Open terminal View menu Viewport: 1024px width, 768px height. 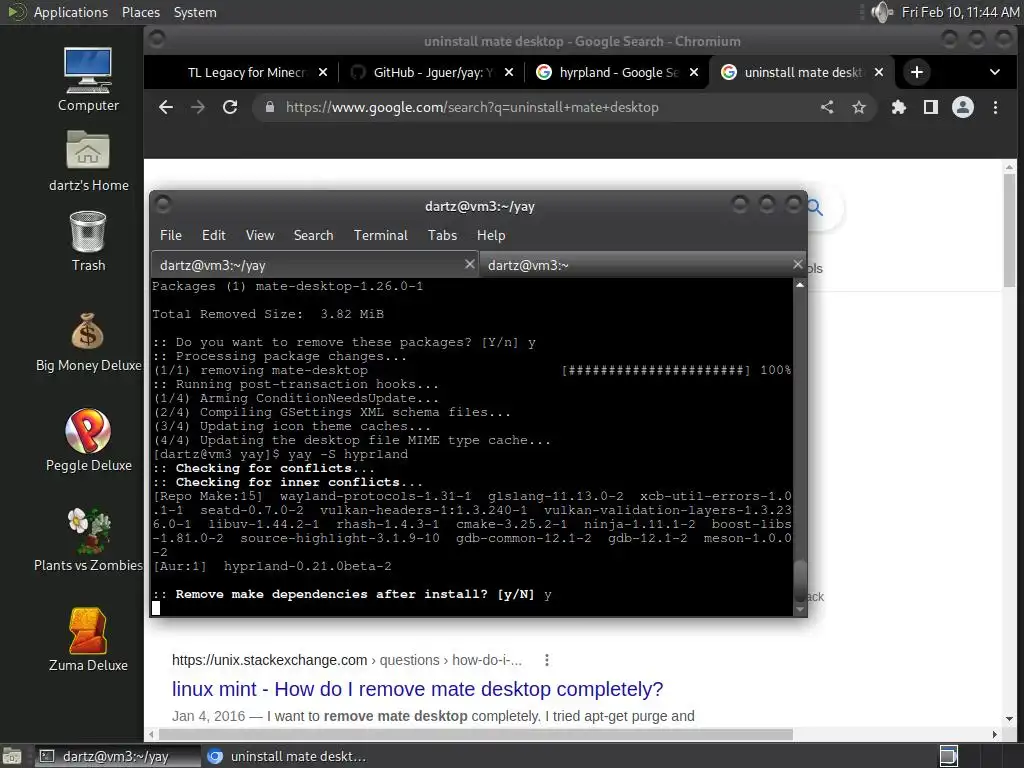coord(259,235)
